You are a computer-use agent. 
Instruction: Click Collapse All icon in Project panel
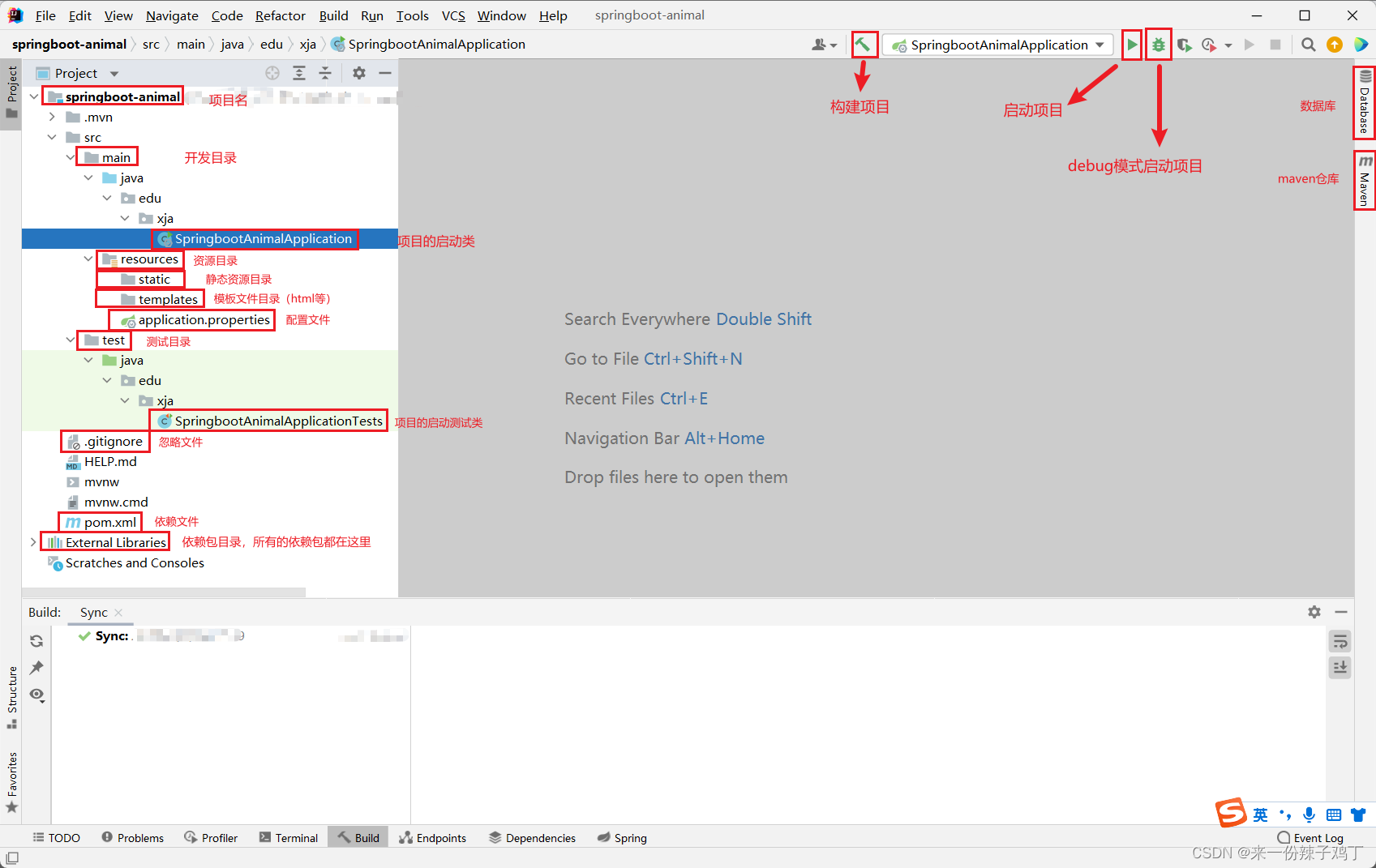(x=325, y=73)
